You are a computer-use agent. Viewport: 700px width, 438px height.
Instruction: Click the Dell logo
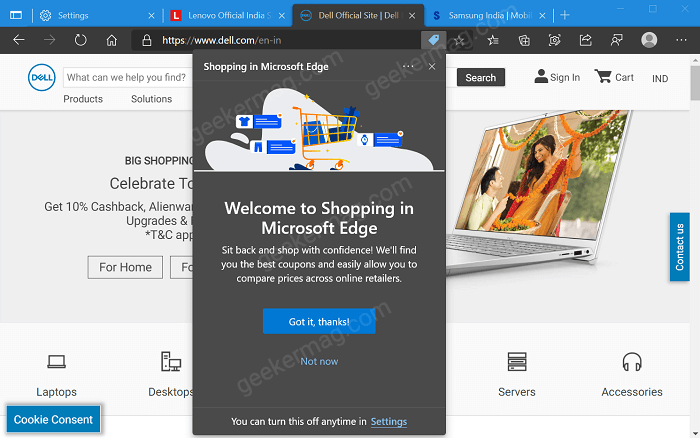click(x=42, y=77)
